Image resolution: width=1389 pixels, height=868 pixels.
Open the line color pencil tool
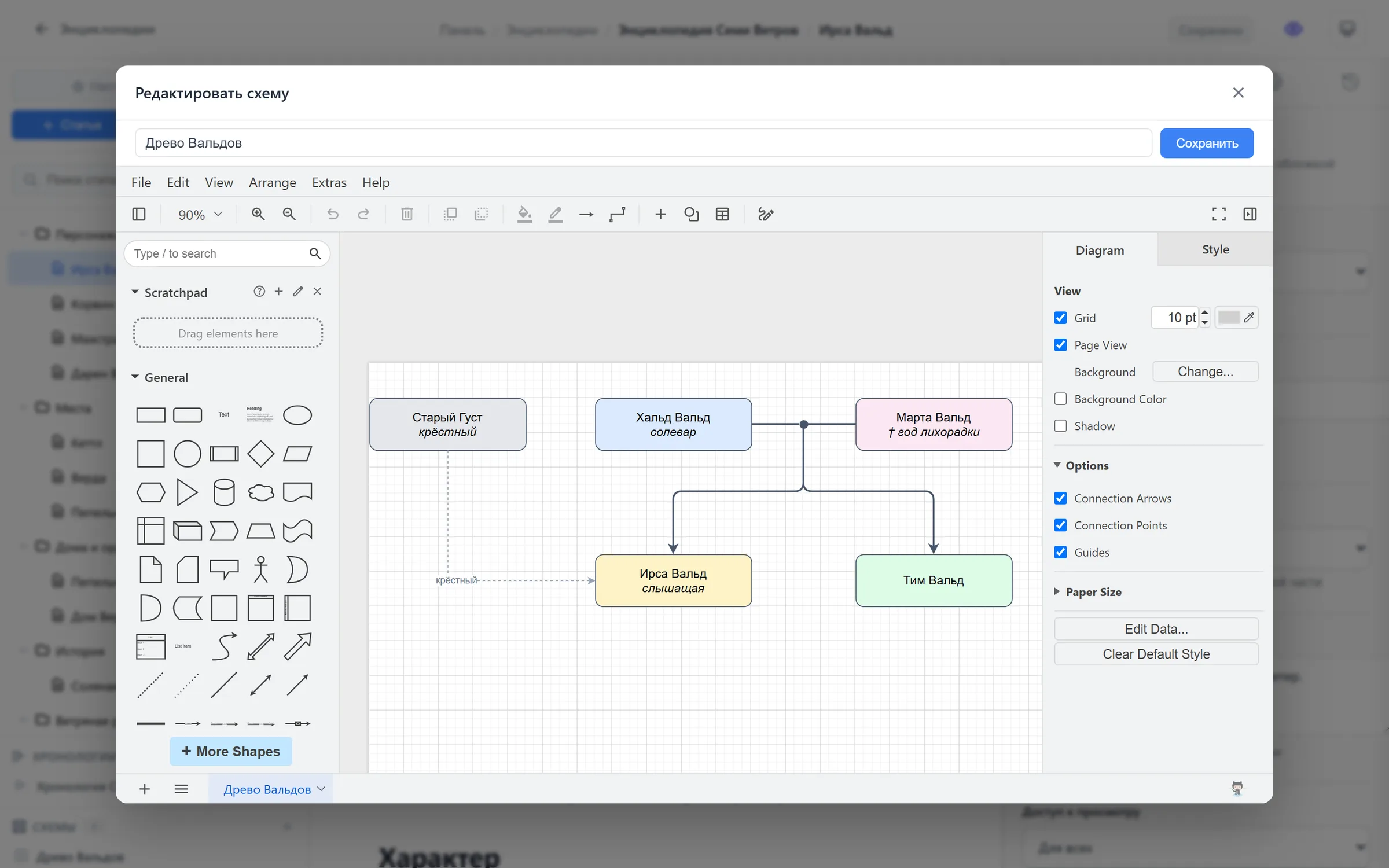tap(555, 214)
